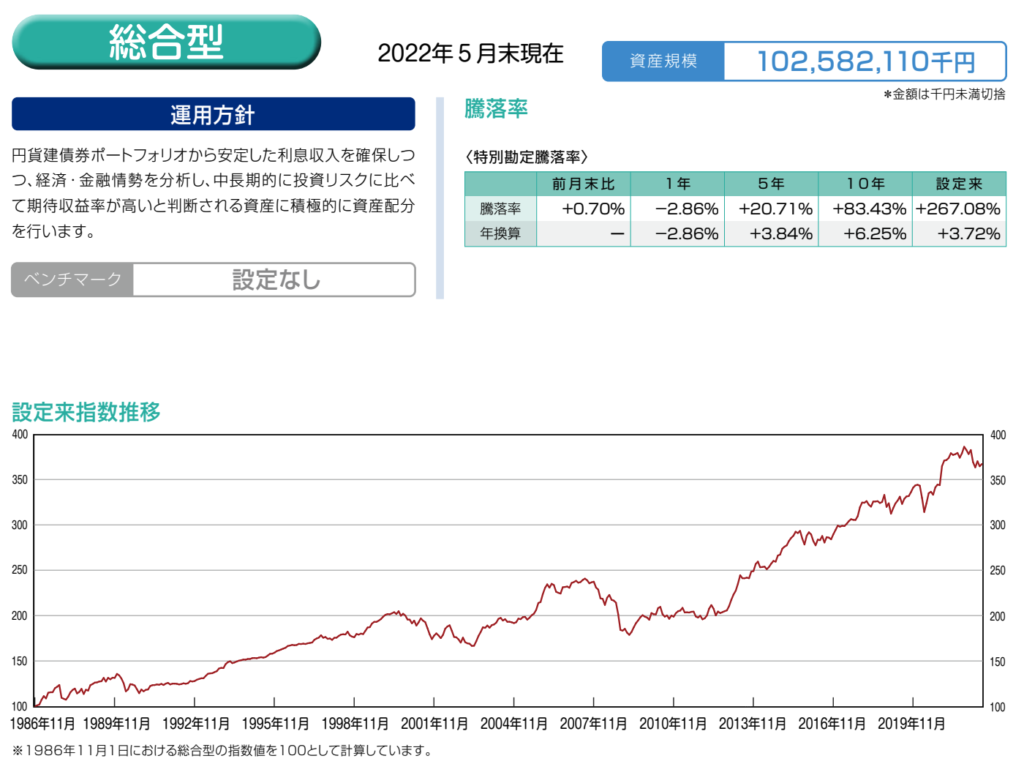Click the 10年 column header
This screenshot has height=764, width=1024.
[865, 184]
